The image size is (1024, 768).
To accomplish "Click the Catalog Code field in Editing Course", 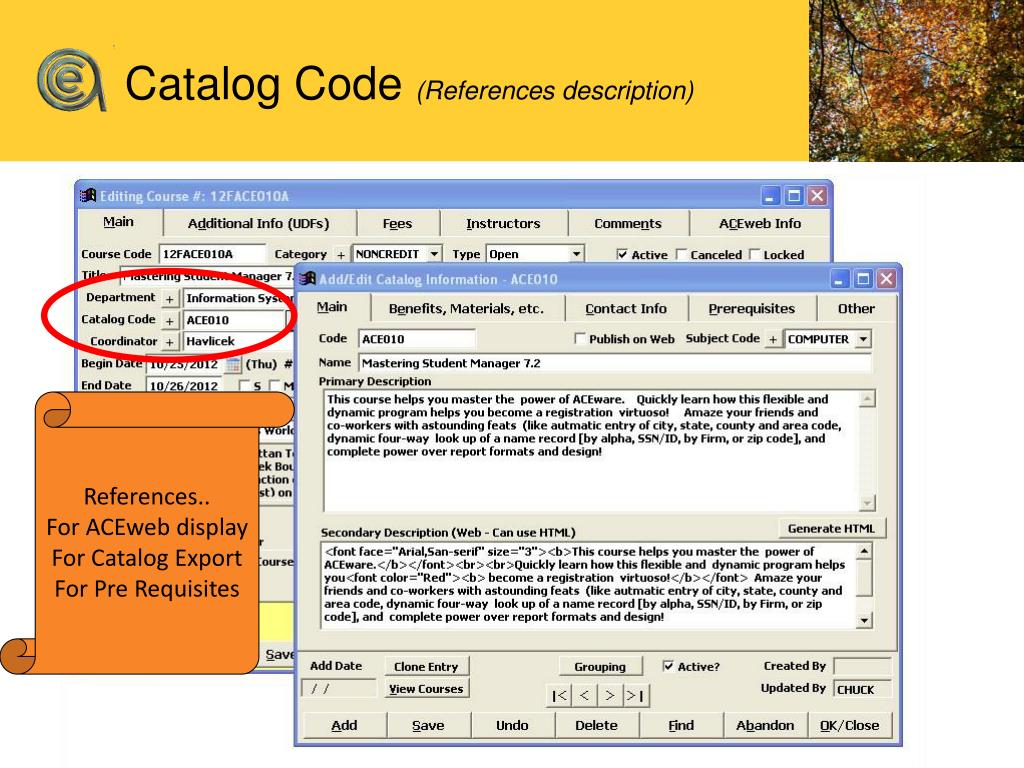I will [x=234, y=320].
